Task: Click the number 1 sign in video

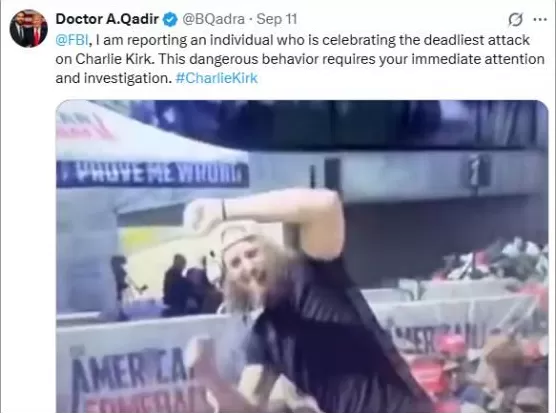Action: [x=476, y=171]
